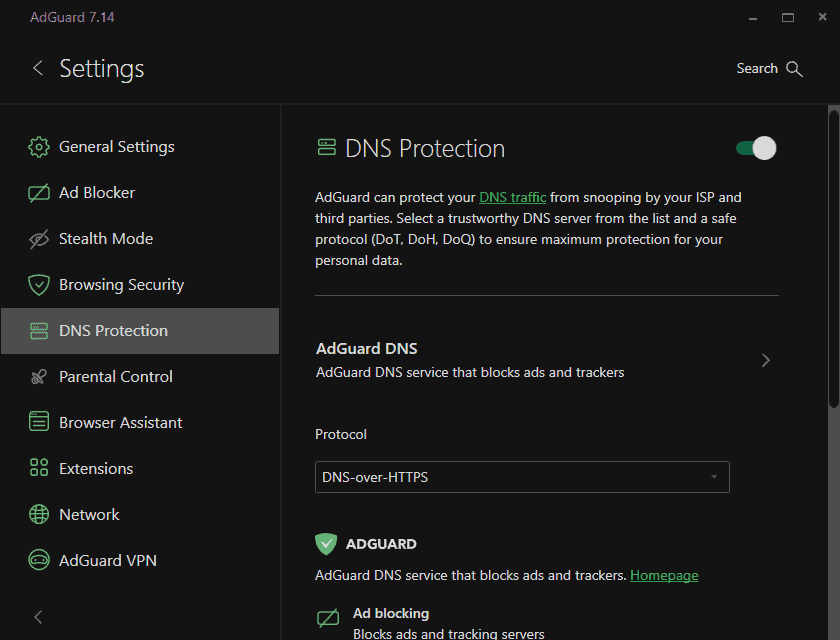Turn off the DNS Protection toggle
The width and height of the screenshot is (840, 640).
[756, 149]
